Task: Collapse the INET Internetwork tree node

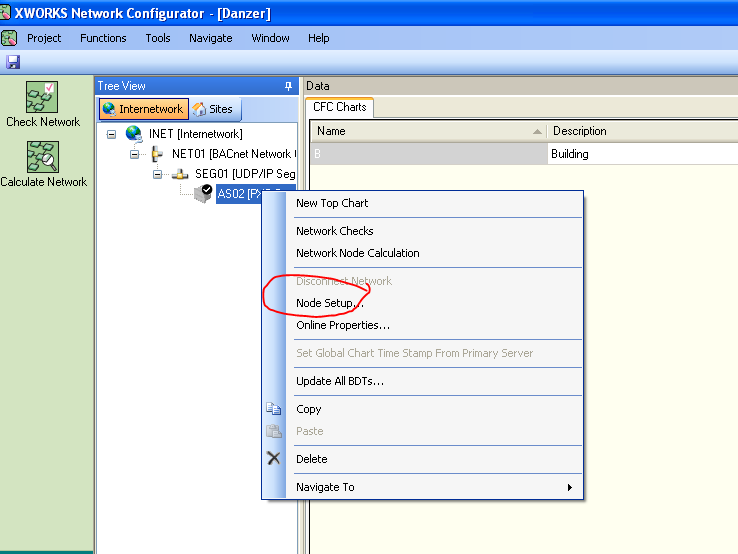Action: [111, 134]
